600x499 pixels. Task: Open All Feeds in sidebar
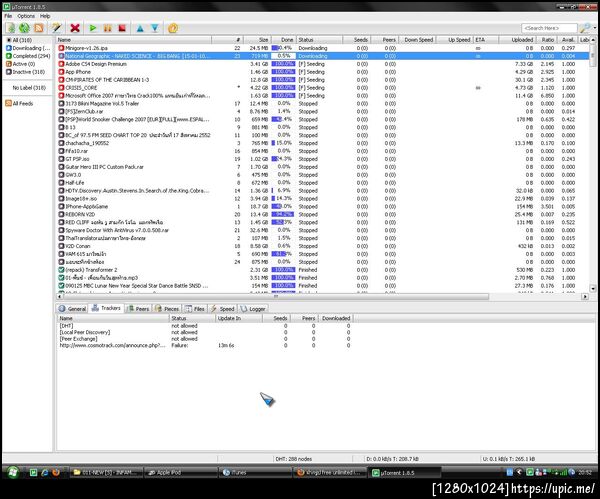coord(20,103)
